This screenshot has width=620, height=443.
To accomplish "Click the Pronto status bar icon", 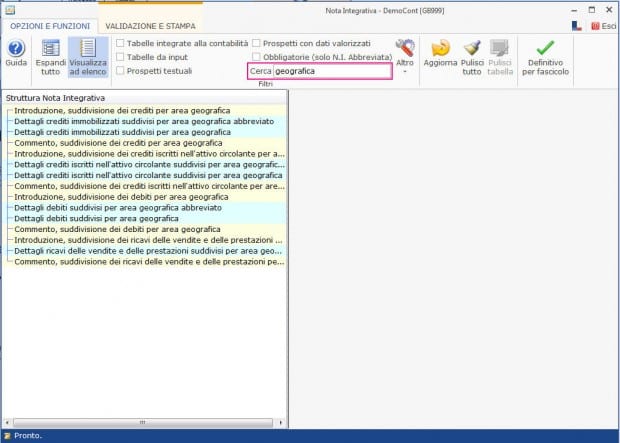I will point(7,436).
